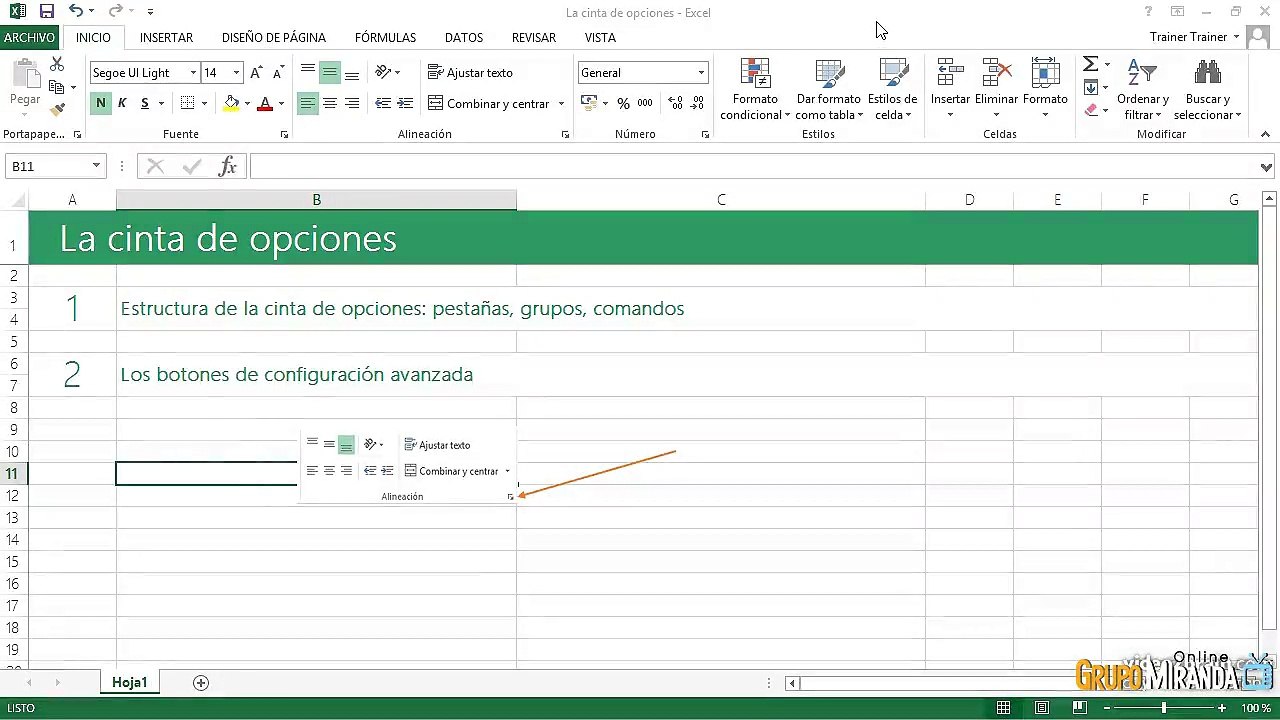Toggle center horizontal alignment in the ribbon
Image resolution: width=1280 pixels, height=720 pixels.
tap(329, 103)
